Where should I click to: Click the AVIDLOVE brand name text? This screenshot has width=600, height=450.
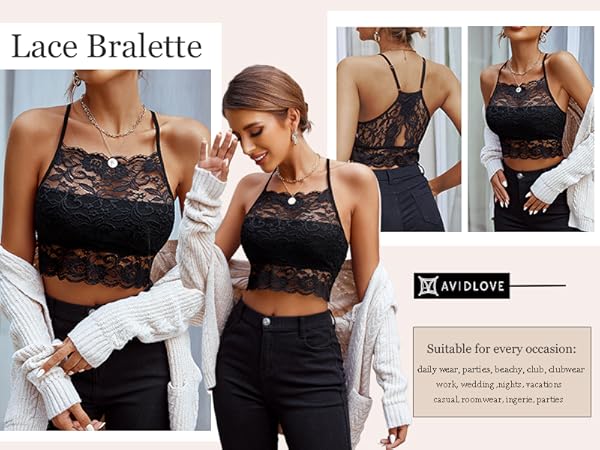pyautogui.click(x=473, y=286)
